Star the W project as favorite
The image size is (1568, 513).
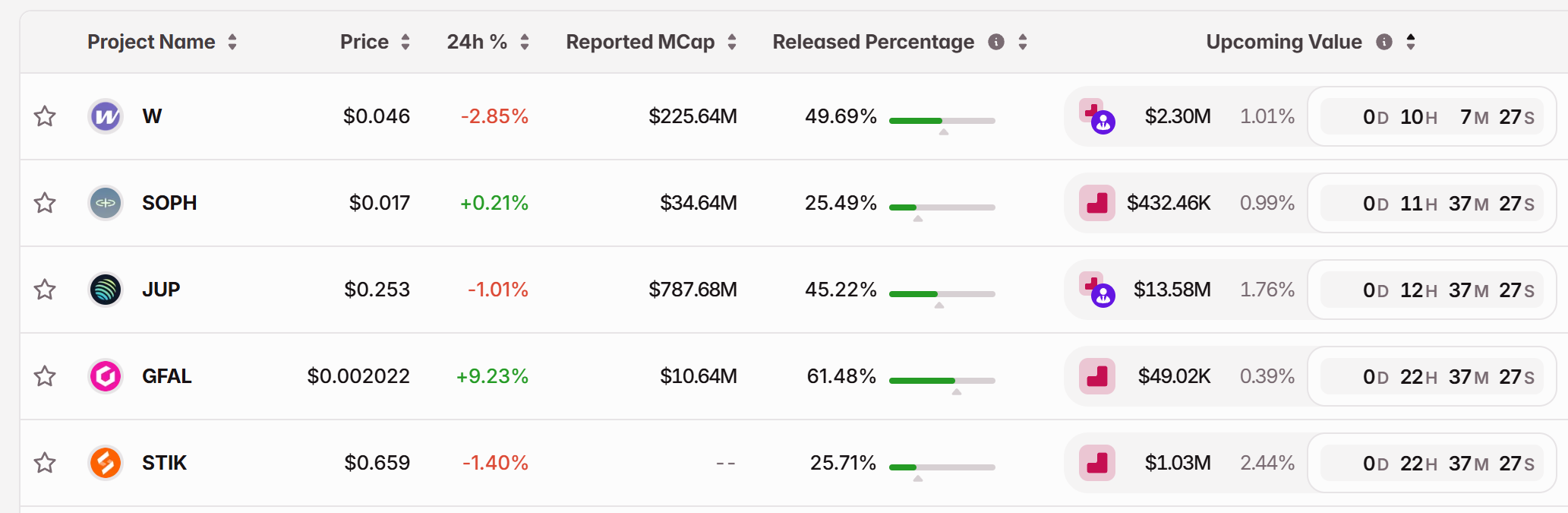45,117
